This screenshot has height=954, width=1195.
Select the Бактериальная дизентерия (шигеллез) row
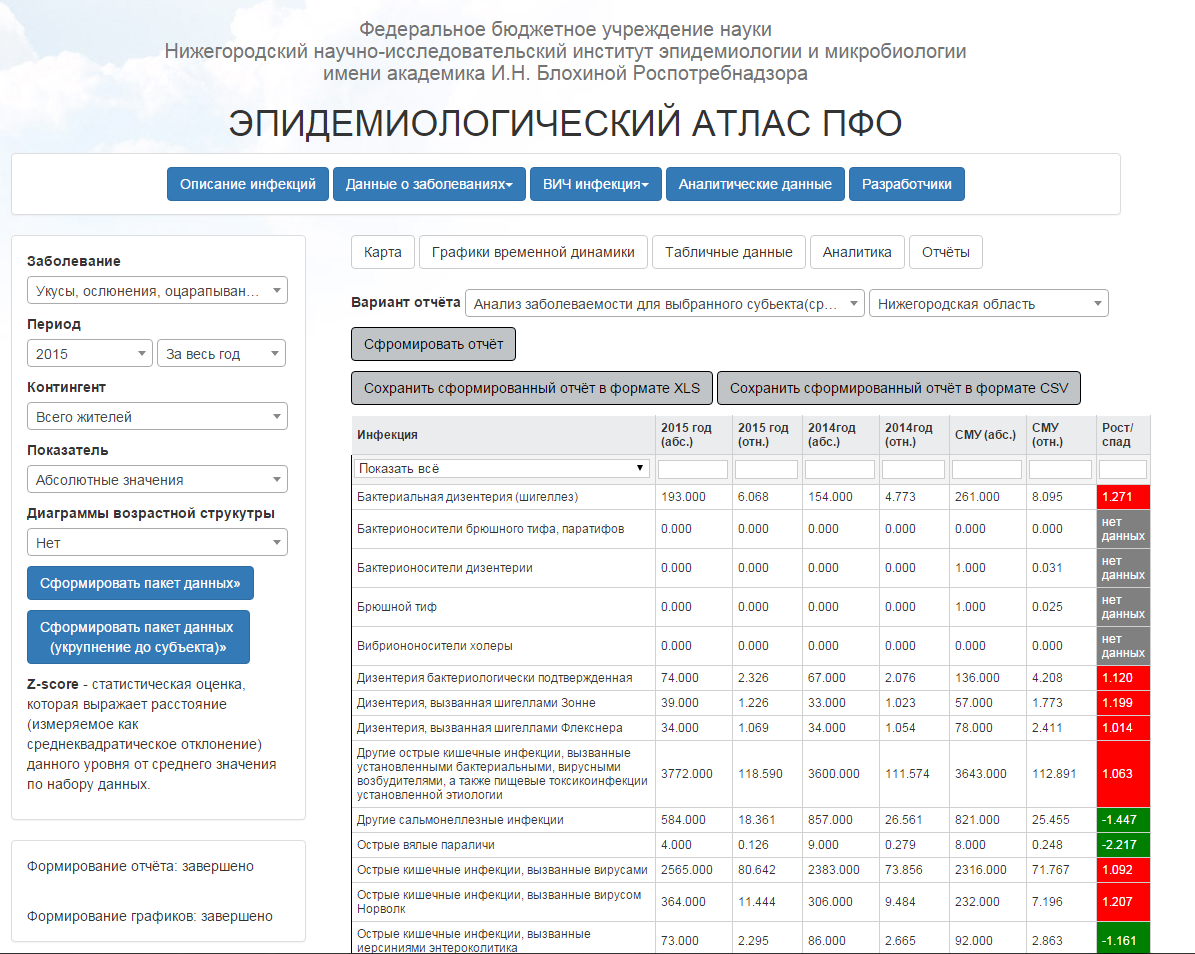pyautogui.click(x=751, y=497)
